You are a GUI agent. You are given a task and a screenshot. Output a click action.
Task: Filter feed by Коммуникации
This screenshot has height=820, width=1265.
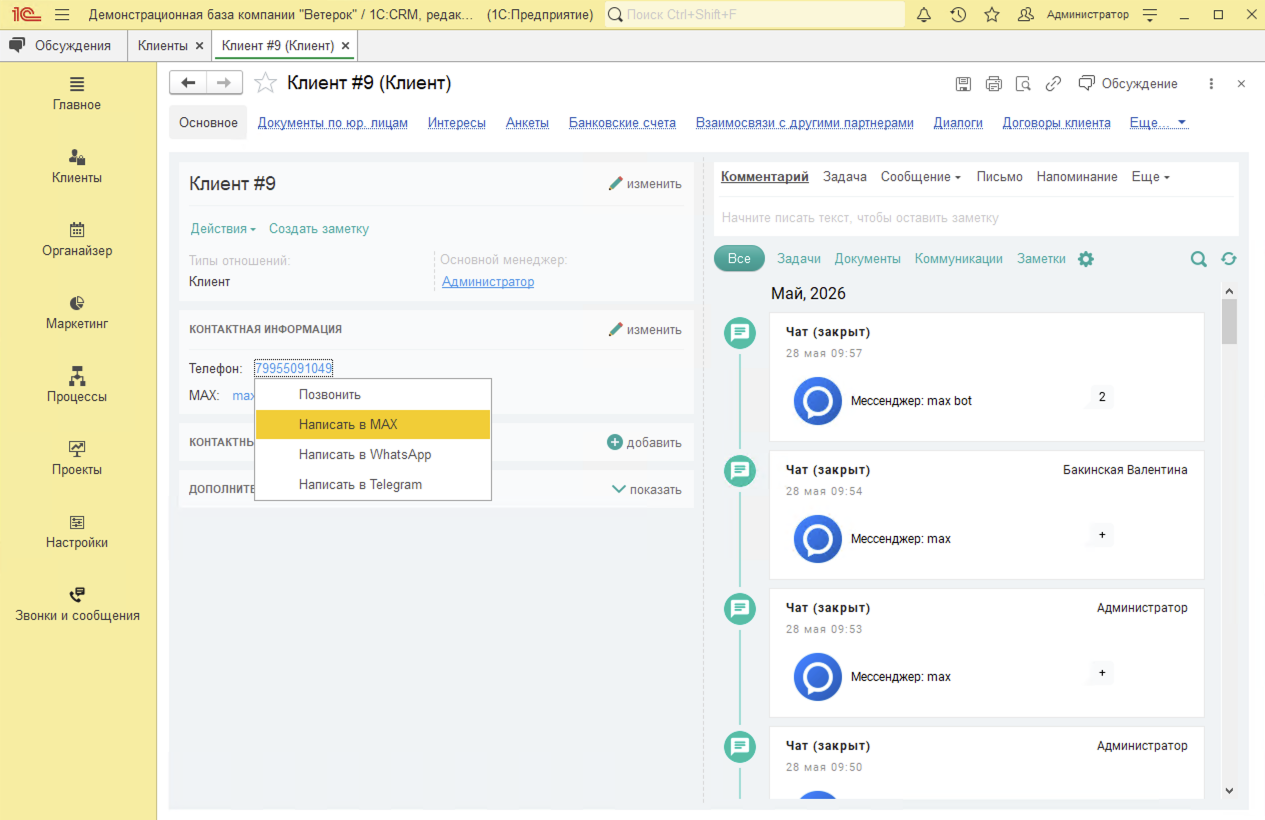coord(959,258)
